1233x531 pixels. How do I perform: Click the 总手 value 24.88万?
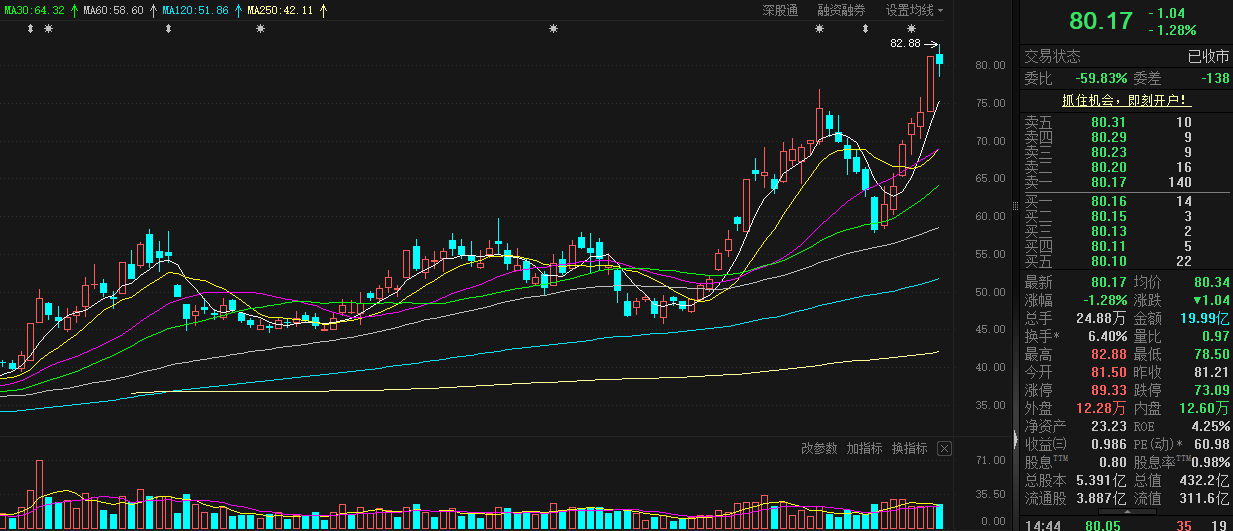coord(1099,318)
